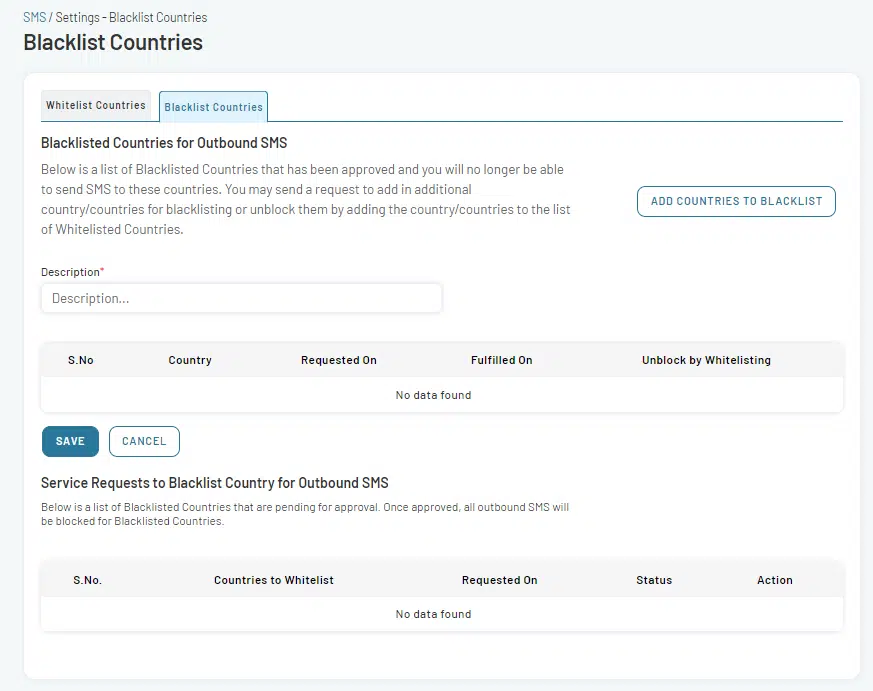This screenshot has width=873, height=691.
Task: Click the Settings - Blacklist Countries breadcrumb
Action: pos(131,17)
